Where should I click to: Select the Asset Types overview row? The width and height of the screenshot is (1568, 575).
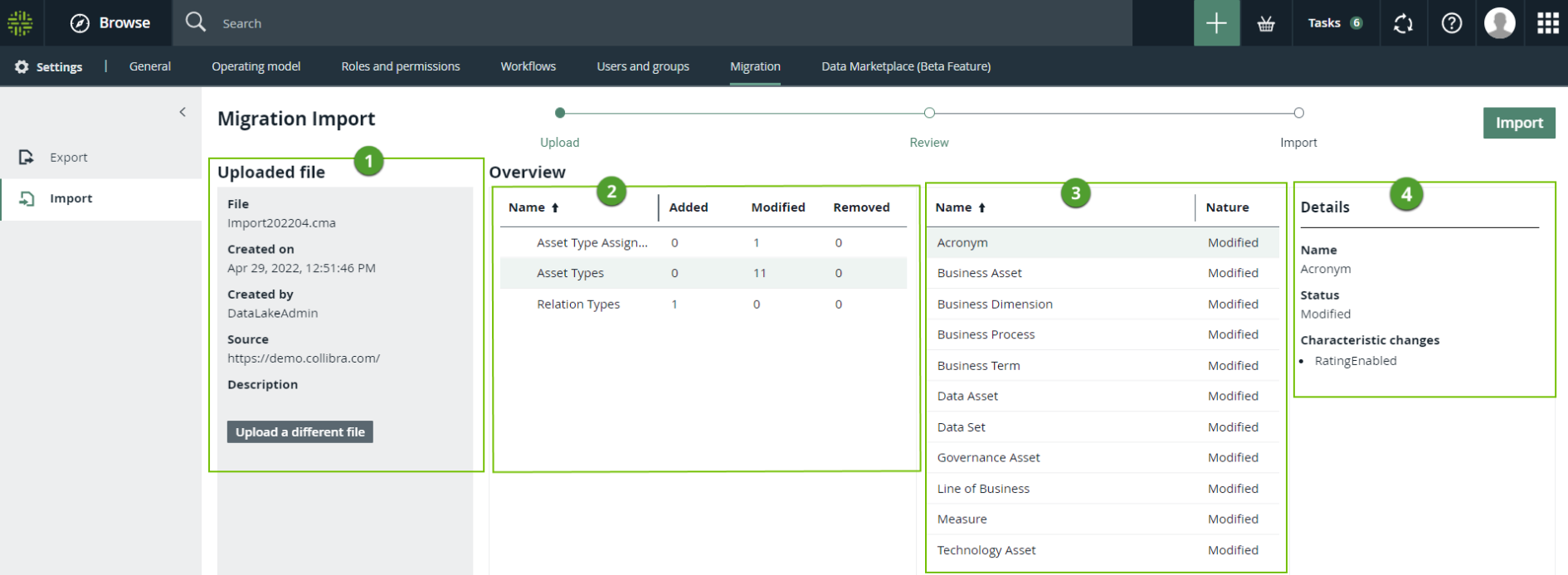tap(570, 273)
